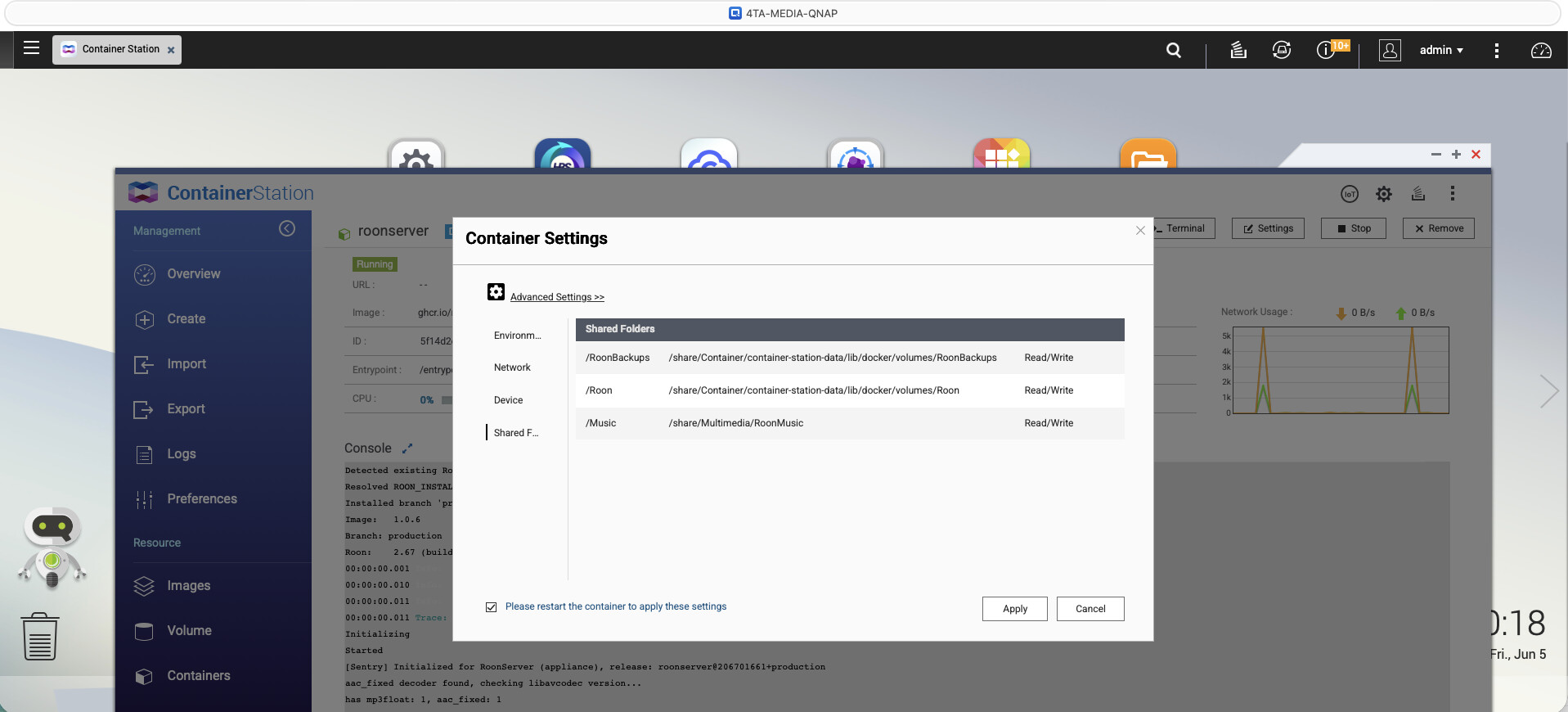This screenshot has width=1568, height=712.
Task: Click Container Station header stack icon
Action: pyautogui.click(x=1418, y=194)
